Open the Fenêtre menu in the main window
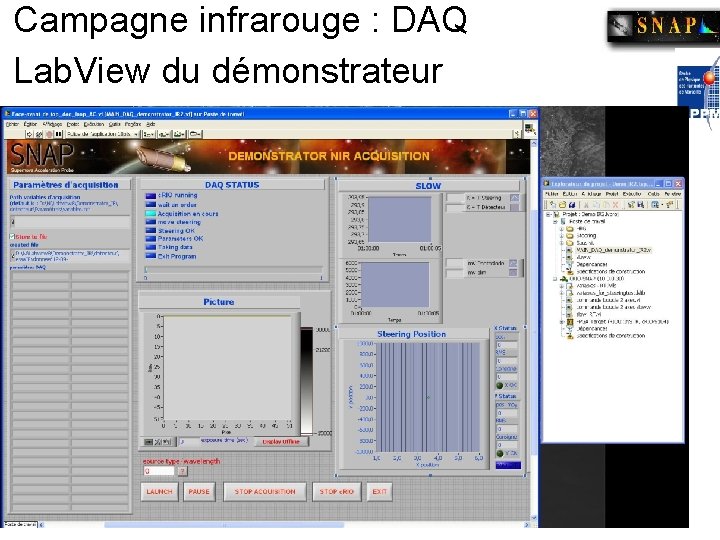Screen dimensions: 720x540 coord(133,124)
